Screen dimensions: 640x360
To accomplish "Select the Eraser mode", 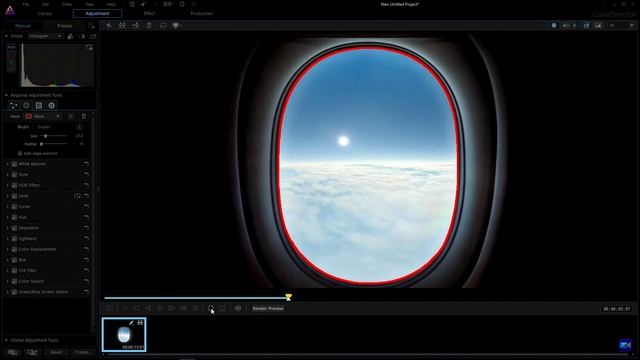I will [44, 127].
